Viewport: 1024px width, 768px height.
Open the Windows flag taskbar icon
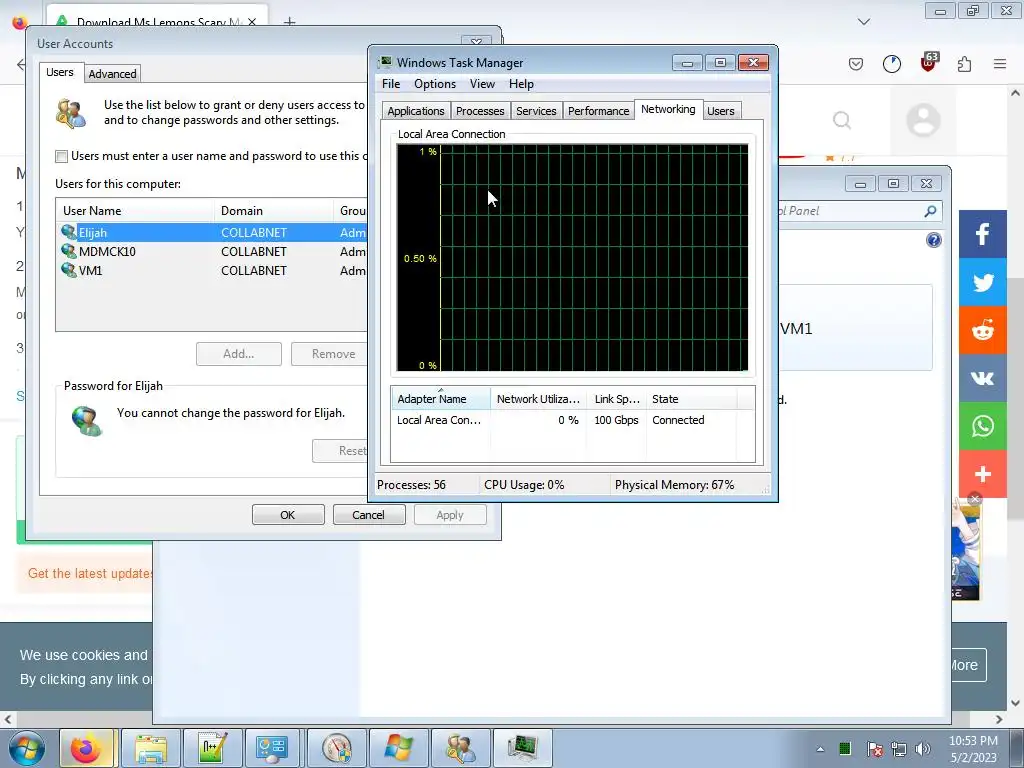pos(398,748)
